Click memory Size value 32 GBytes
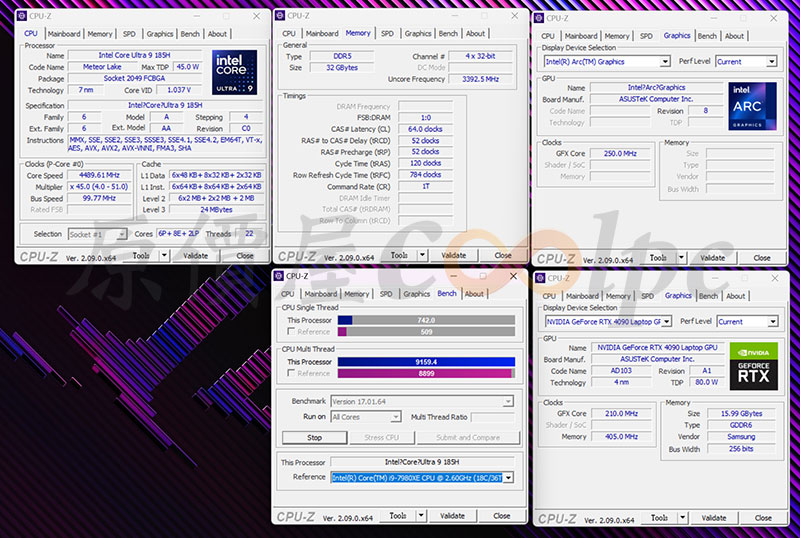This screenshot has width=800, height=538. coord(342,67)
